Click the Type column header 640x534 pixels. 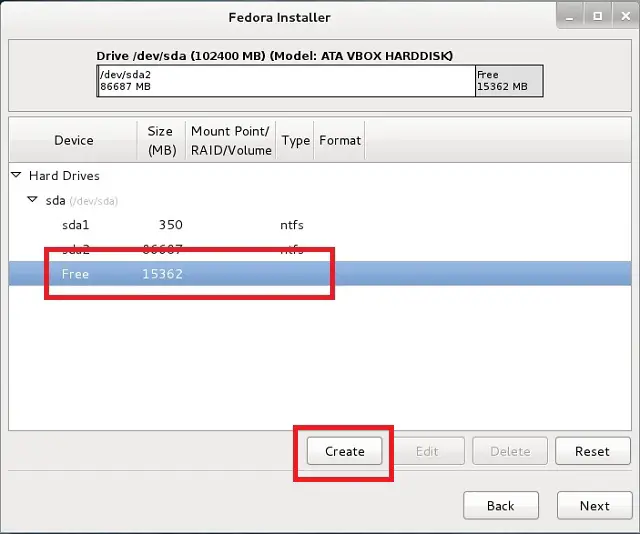[295, 140]
